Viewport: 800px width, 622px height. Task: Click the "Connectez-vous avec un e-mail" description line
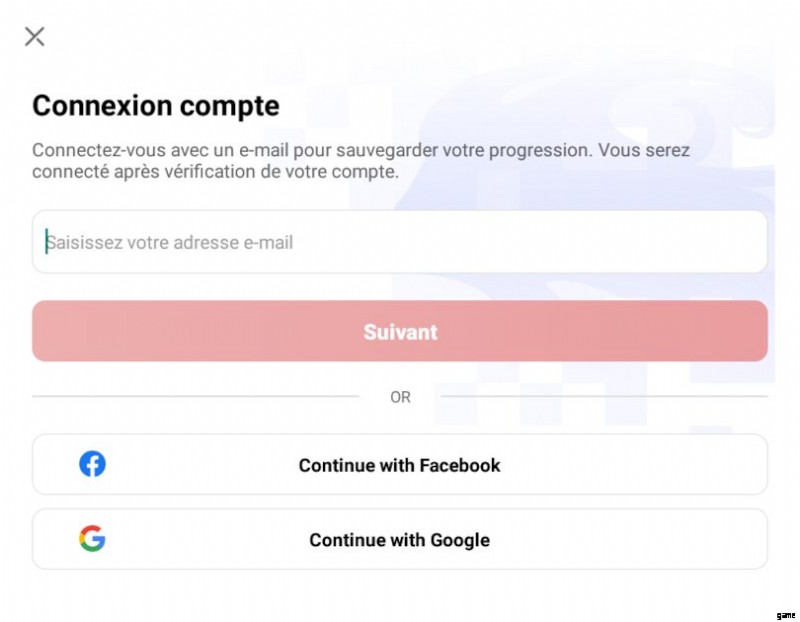tap(360, 151)
